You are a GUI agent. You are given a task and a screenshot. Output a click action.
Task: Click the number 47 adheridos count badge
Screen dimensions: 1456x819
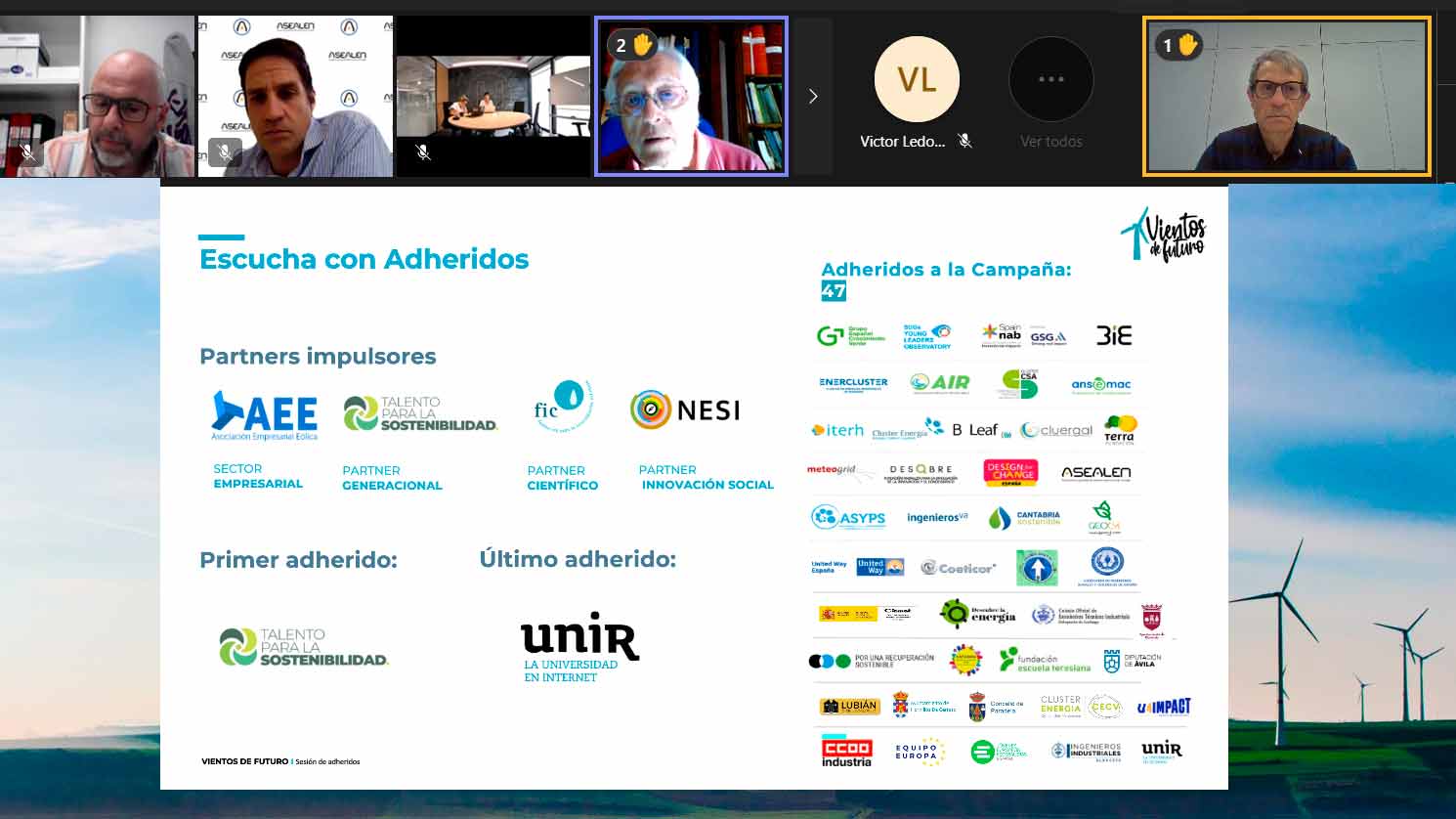point(833,290)
